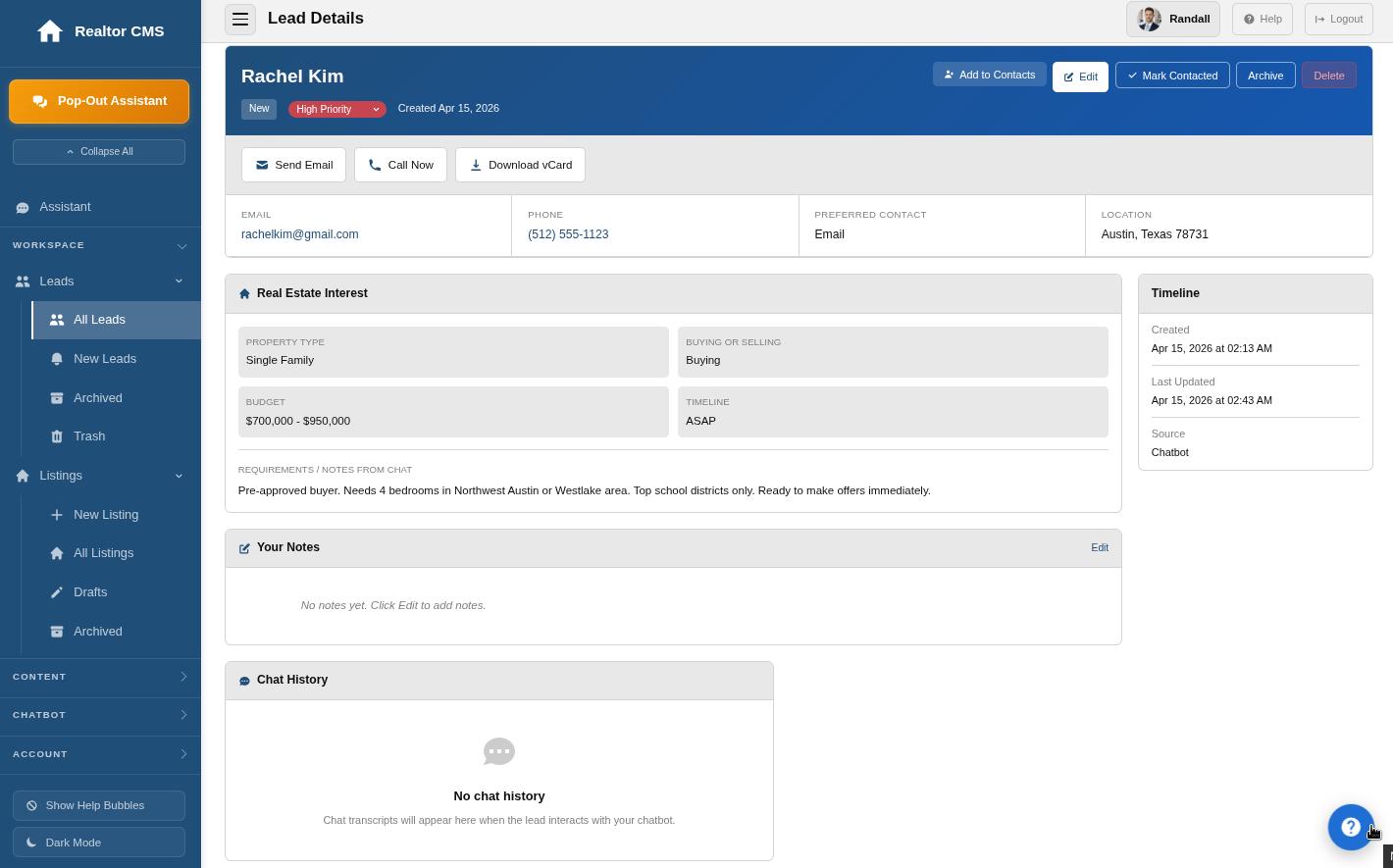Open the rachelkim@gmail.com email link
The height and width of the screenshot is (868, 1393).
(x=300, y=234)
